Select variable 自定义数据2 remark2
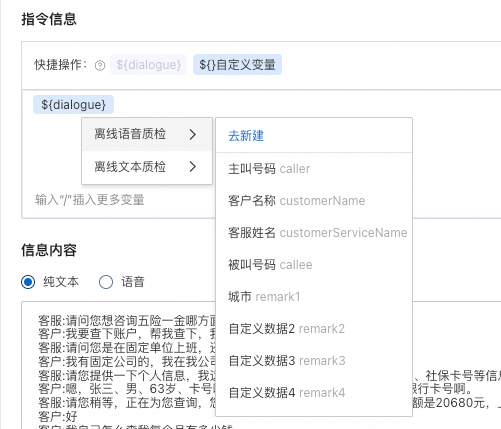The width and height of the screenshot is (501, 429). (314, 329)
